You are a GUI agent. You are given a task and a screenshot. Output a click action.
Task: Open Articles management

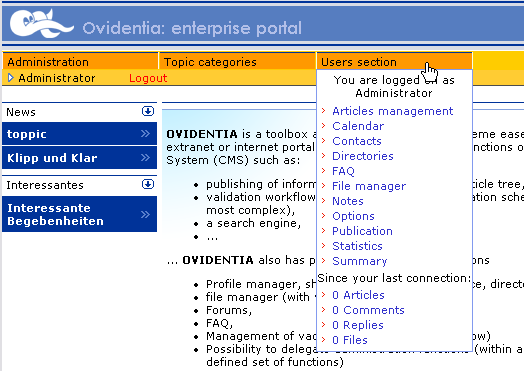click(393, 111)
